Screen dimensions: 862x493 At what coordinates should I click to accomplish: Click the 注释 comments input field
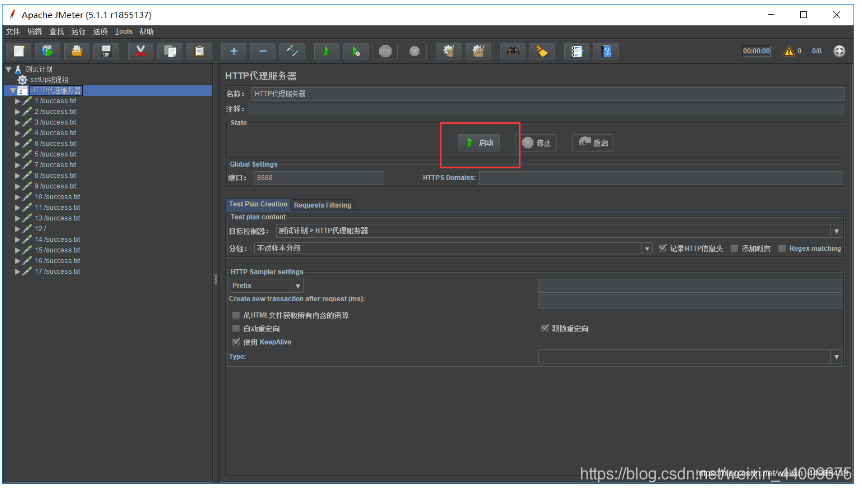pyautogui.click(x=546, y=109)
